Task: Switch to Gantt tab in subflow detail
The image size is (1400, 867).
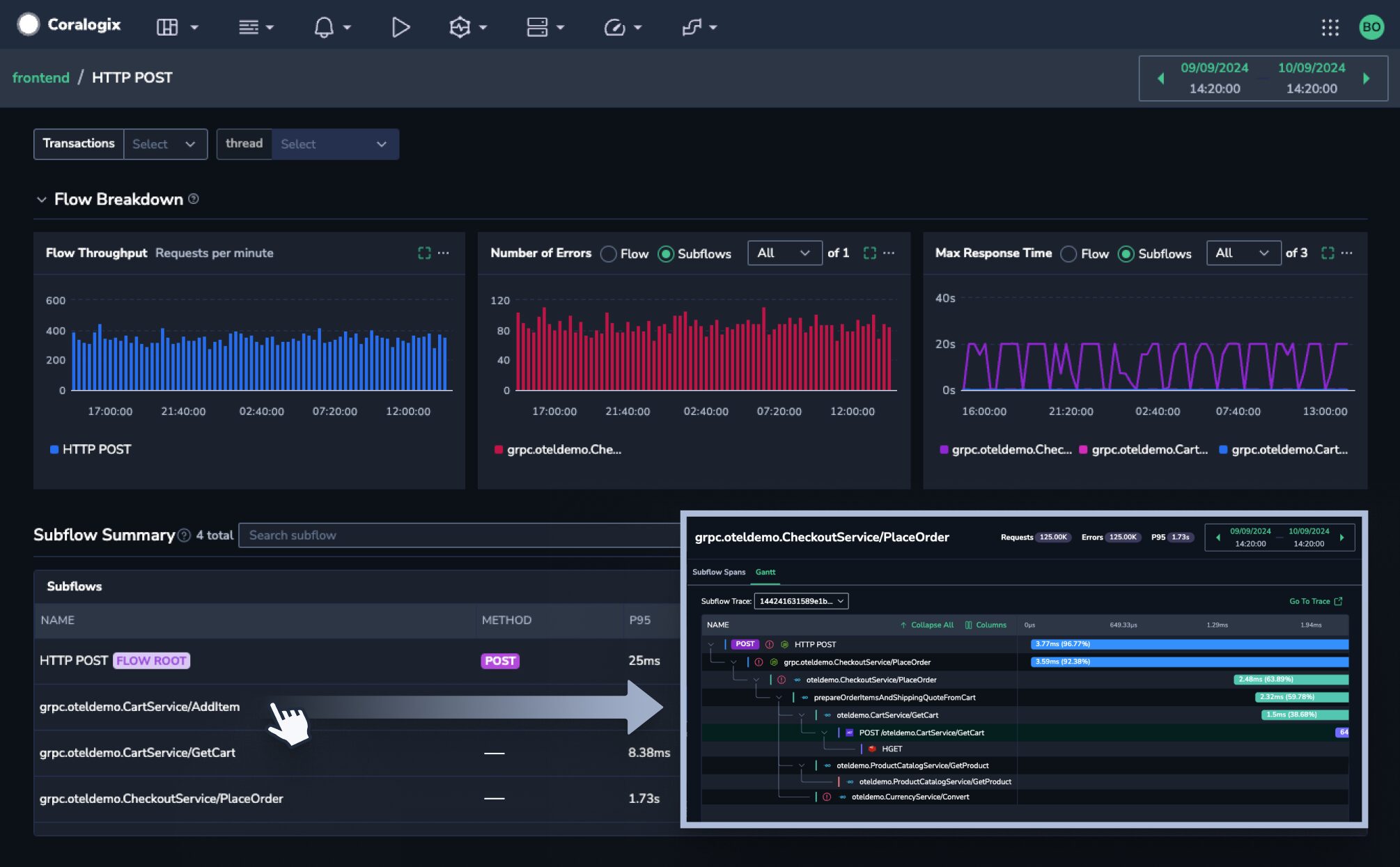Action: click(x=766, y=572)
